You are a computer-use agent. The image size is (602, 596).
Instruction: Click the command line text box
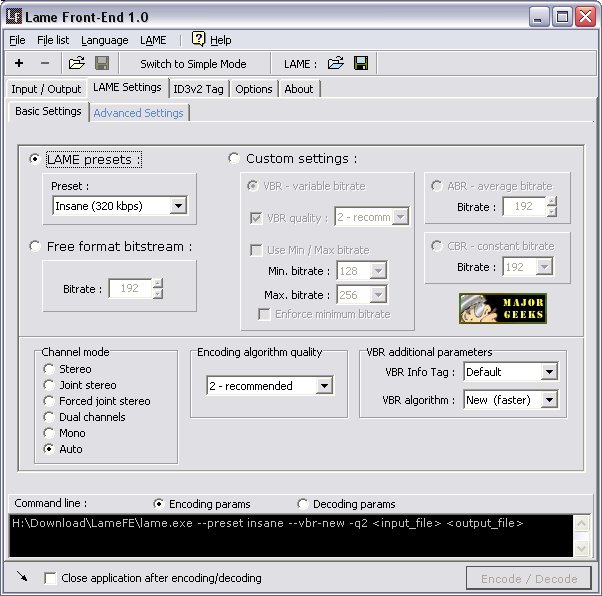click(x=291, y=535)
